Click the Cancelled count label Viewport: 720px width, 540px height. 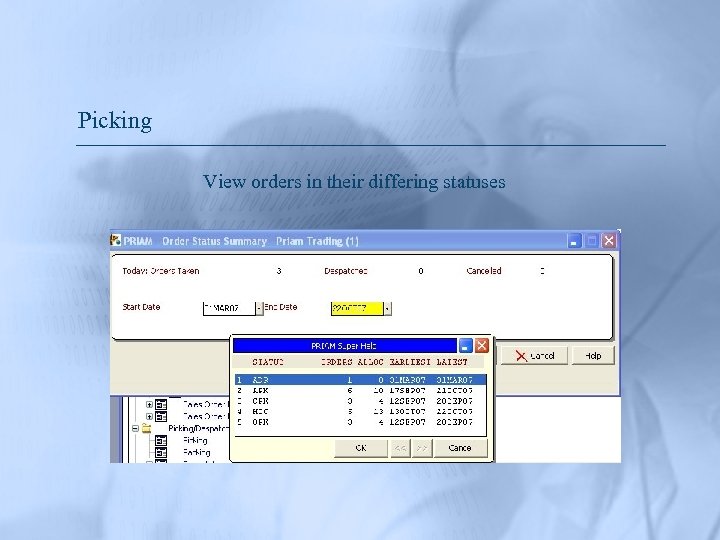coord(484,271)
